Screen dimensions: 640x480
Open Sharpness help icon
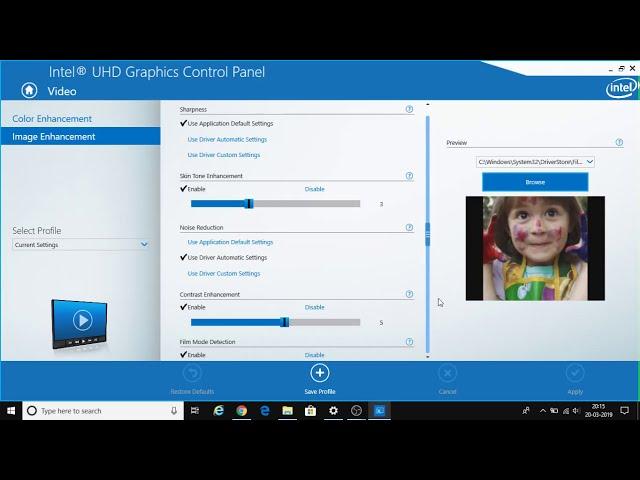(x=409, y=109)
